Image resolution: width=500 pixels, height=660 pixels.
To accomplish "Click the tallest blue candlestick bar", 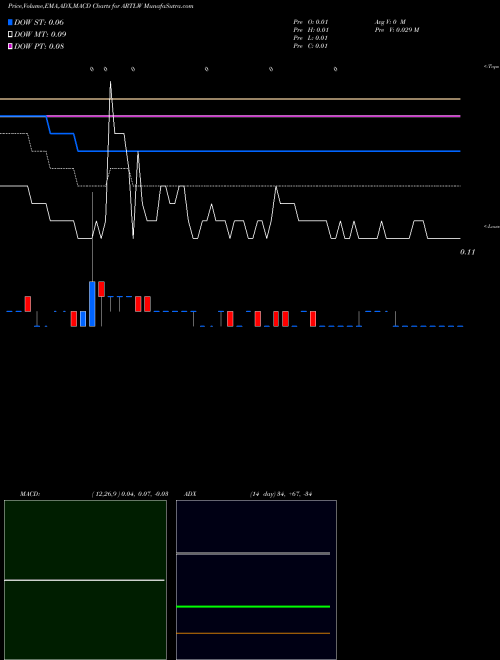I will pyautogui.click(x=92, y=304).
